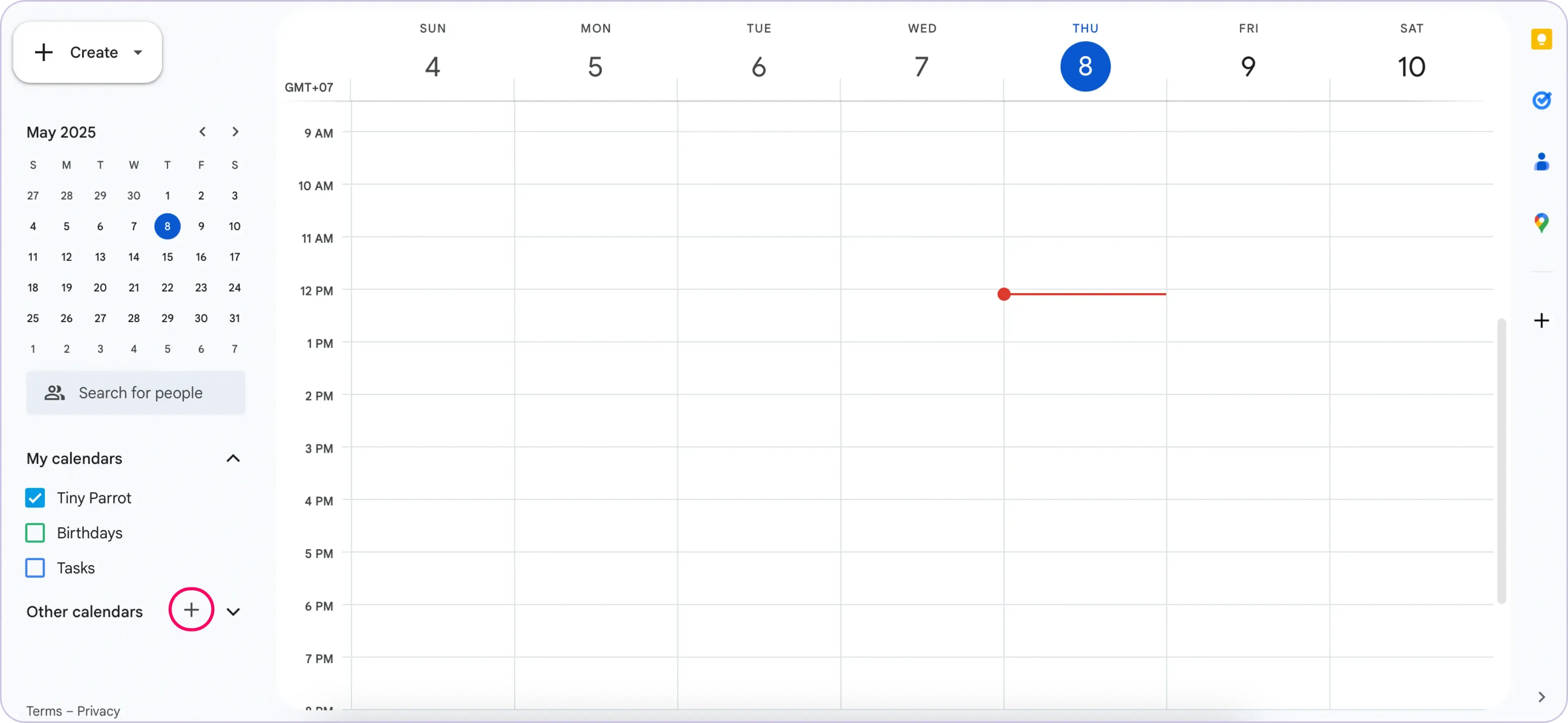Click the get add-ons plus icon

coord(1541,321)
